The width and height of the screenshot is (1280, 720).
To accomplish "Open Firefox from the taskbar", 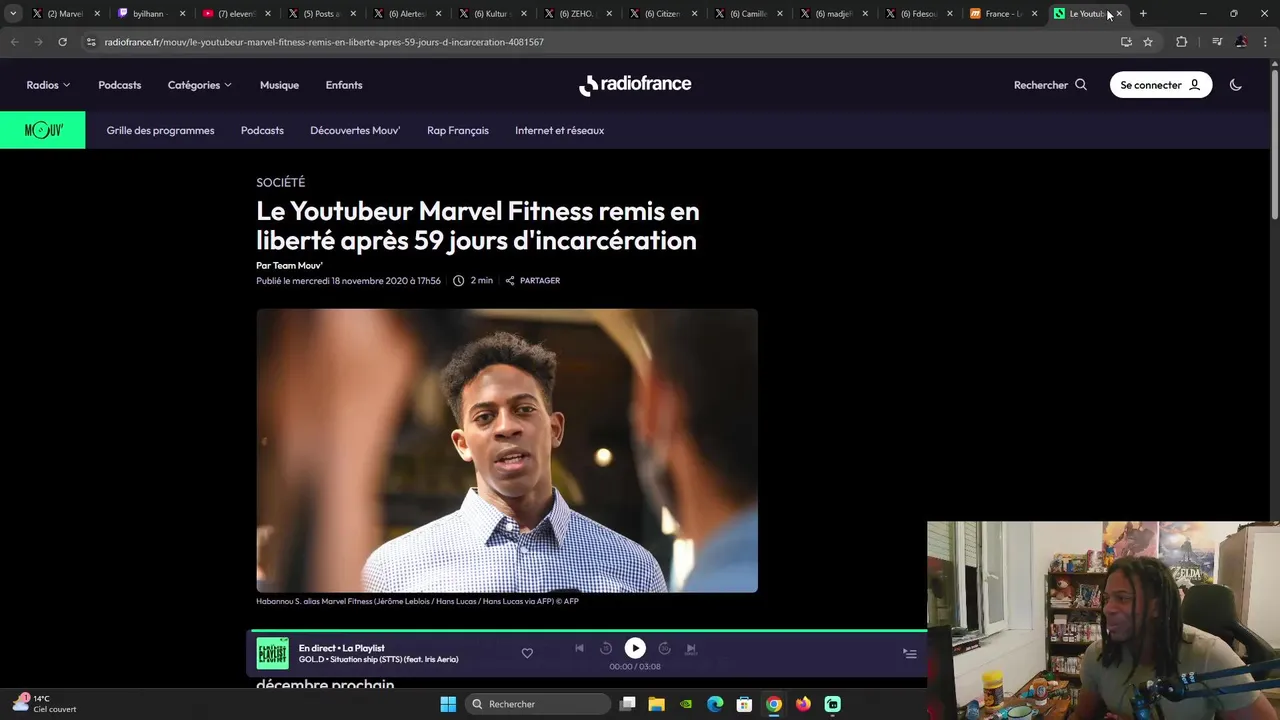I will tap(803, 704).
